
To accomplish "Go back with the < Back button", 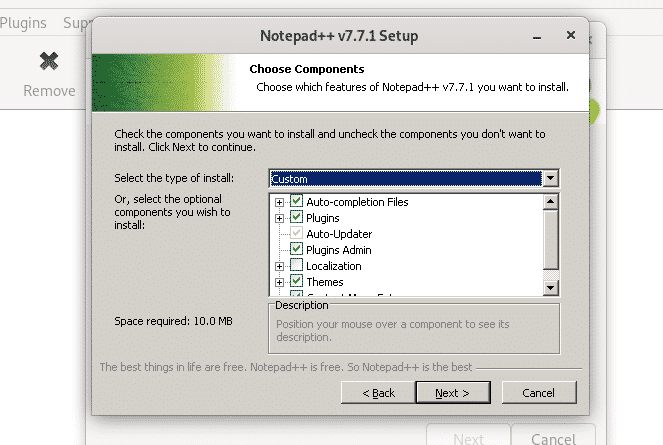I will click(x=376, y=393).
